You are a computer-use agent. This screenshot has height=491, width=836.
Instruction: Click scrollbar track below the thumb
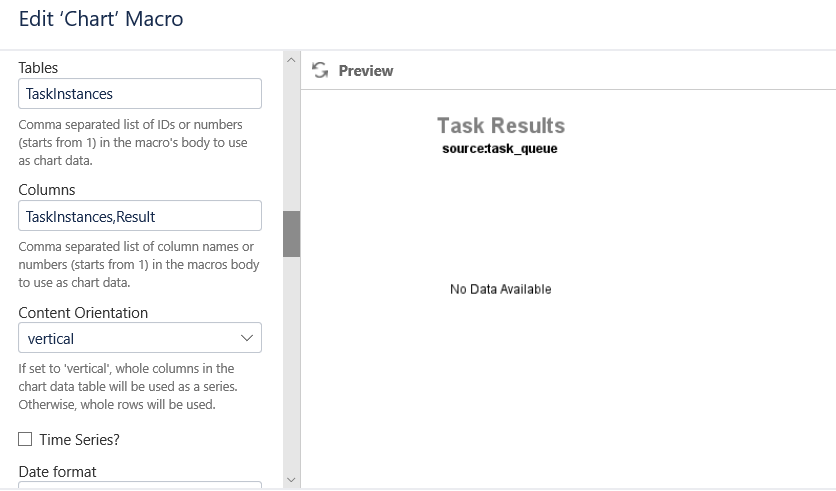291,365
